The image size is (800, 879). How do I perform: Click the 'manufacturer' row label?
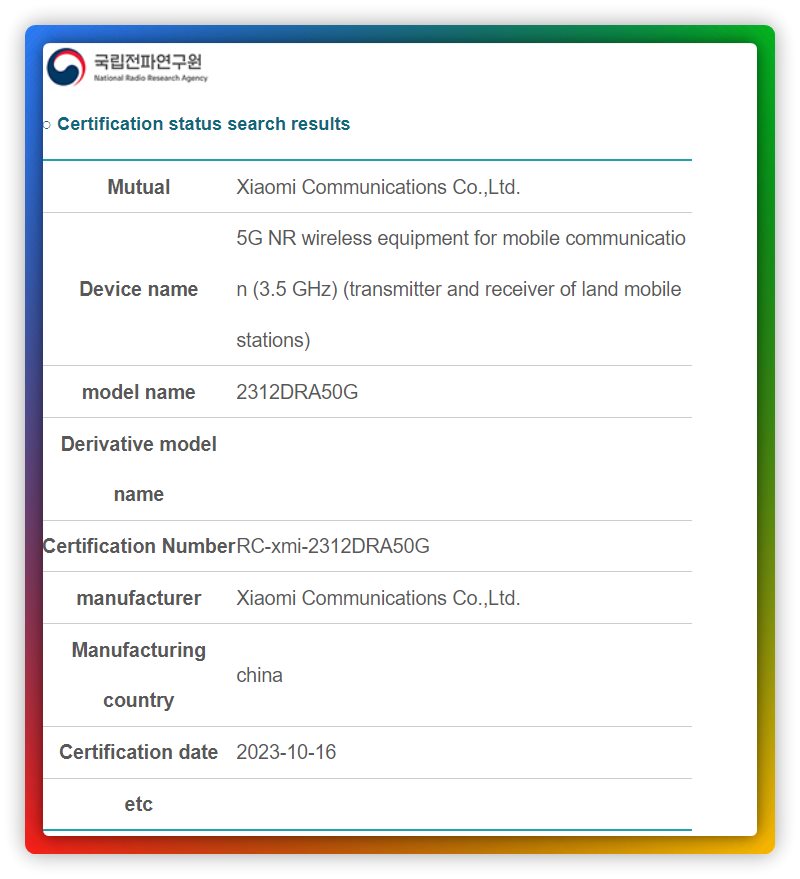pos(138,598)
